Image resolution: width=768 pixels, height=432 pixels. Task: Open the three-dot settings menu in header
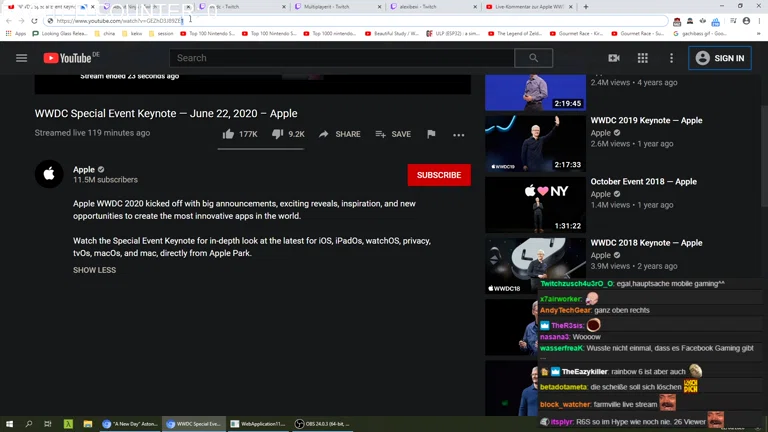[671, 58]
